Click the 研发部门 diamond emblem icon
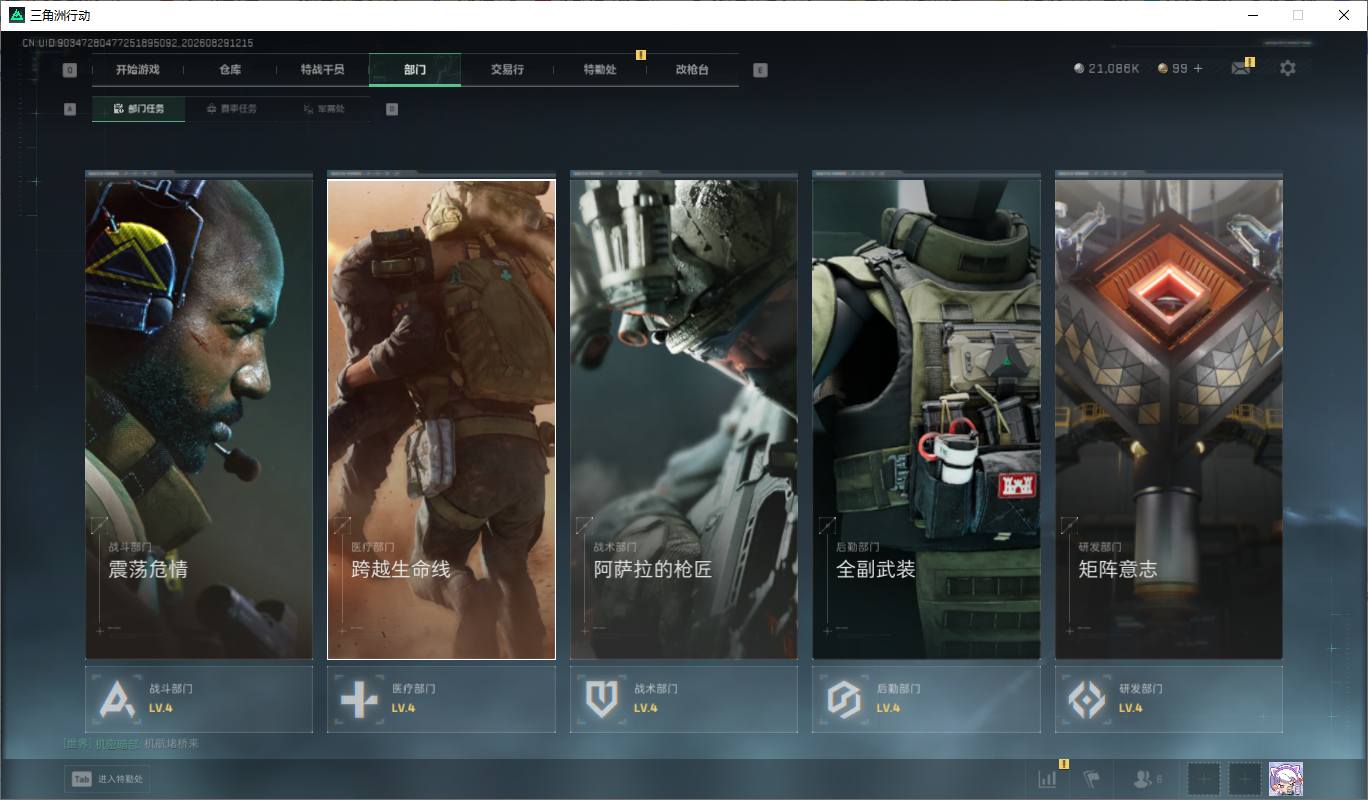 1087,699
